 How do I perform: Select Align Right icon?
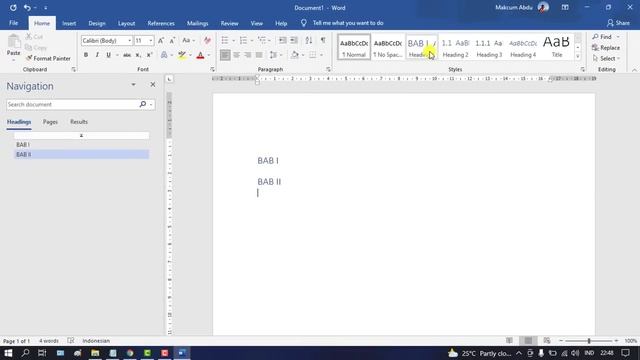248,55
